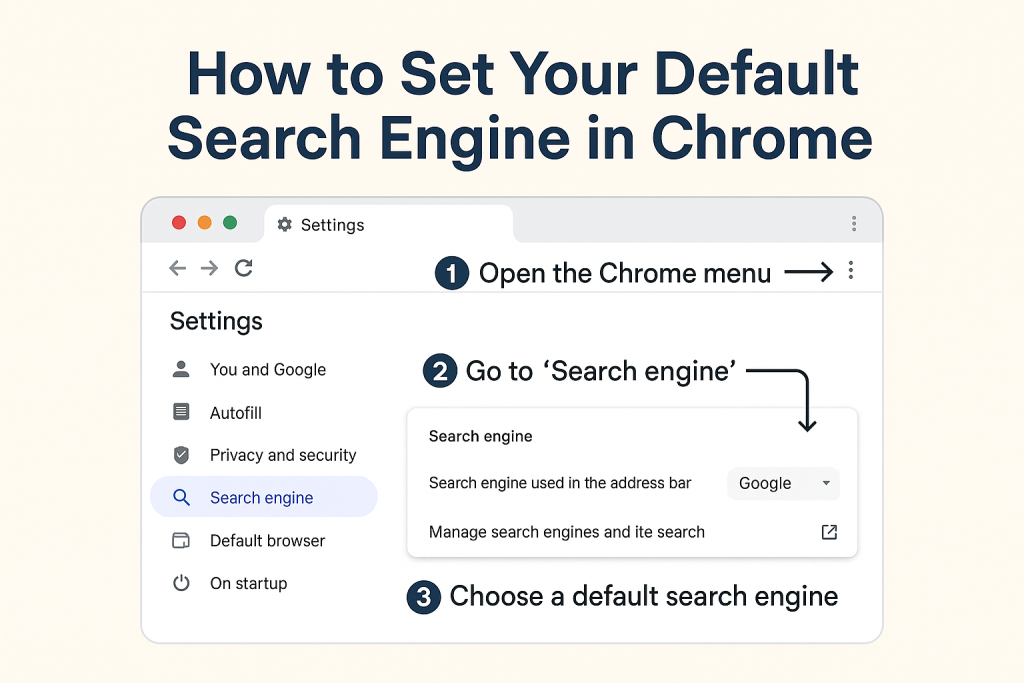The image size is (1024, 683).
Task: Click the power icon for On startup
Action: 181,583
